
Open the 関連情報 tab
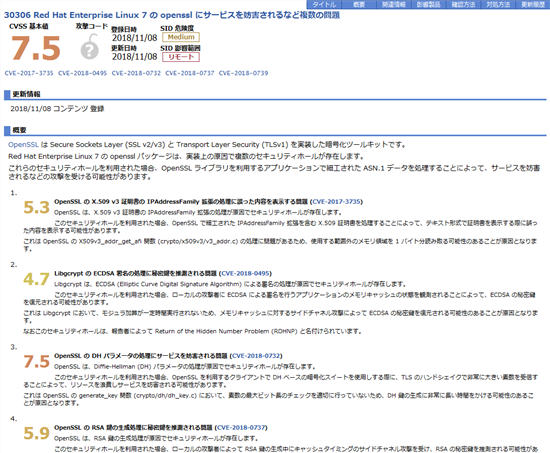click(x=394, y=5)
